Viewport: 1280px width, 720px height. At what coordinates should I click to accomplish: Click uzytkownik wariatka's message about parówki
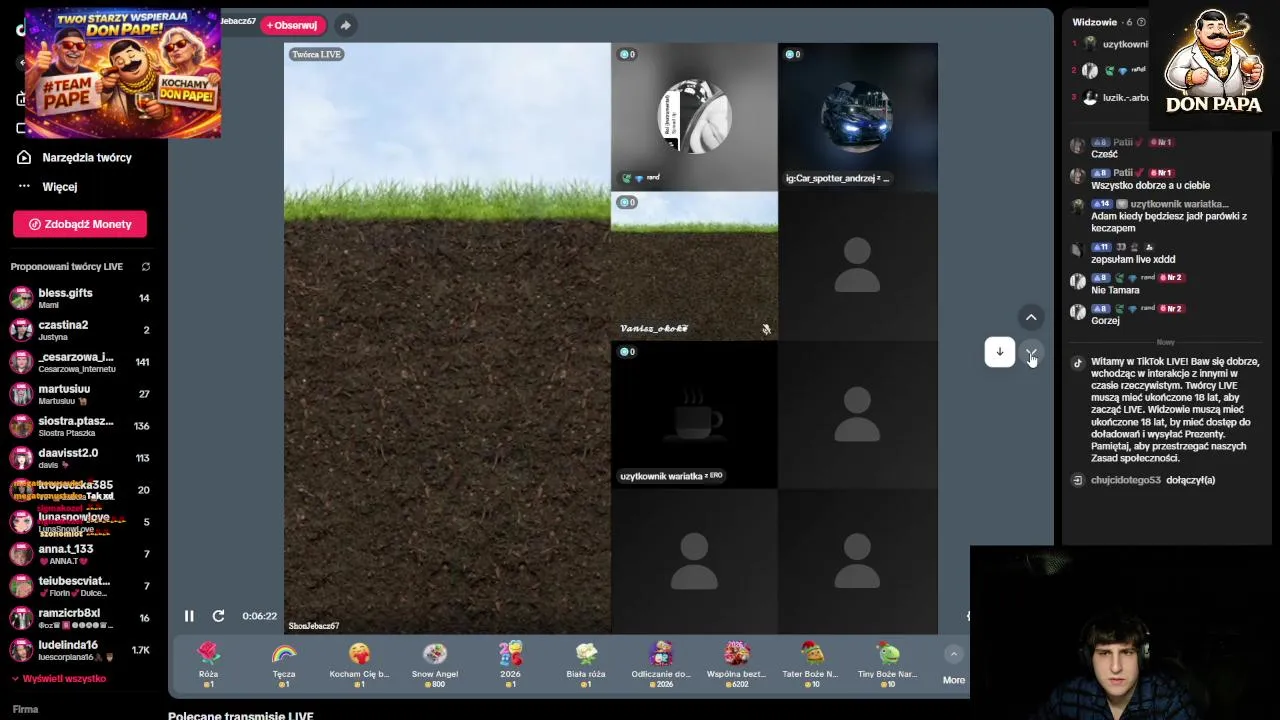(x=1169, y=222)
